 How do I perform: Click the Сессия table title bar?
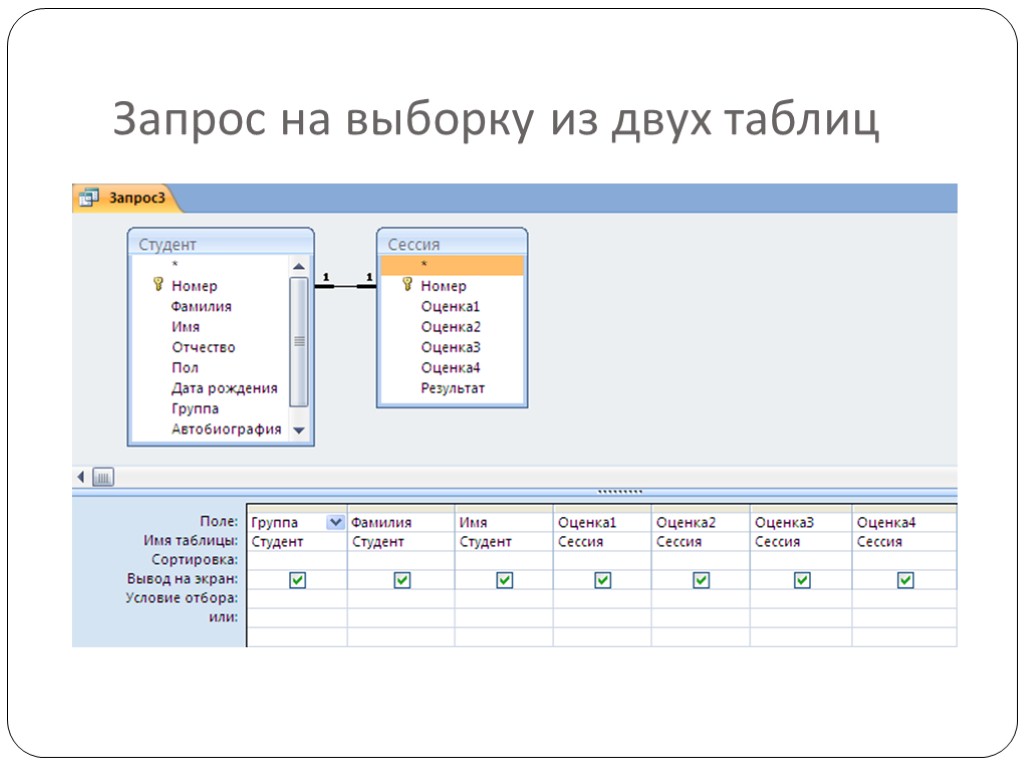coord(452,244)
